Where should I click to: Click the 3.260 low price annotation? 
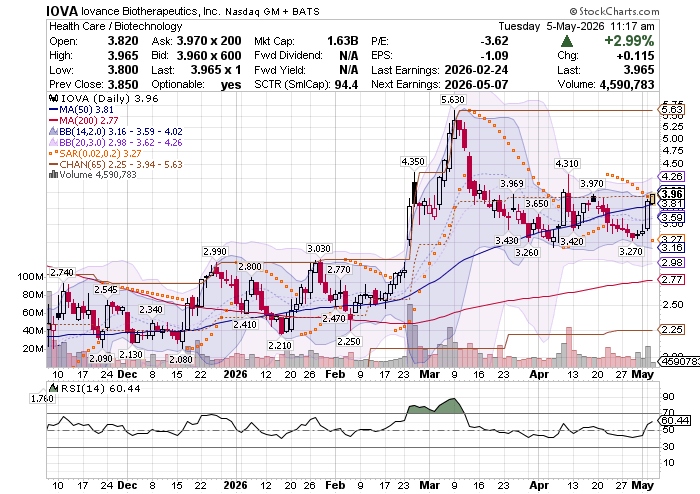[x=527, y=253]
